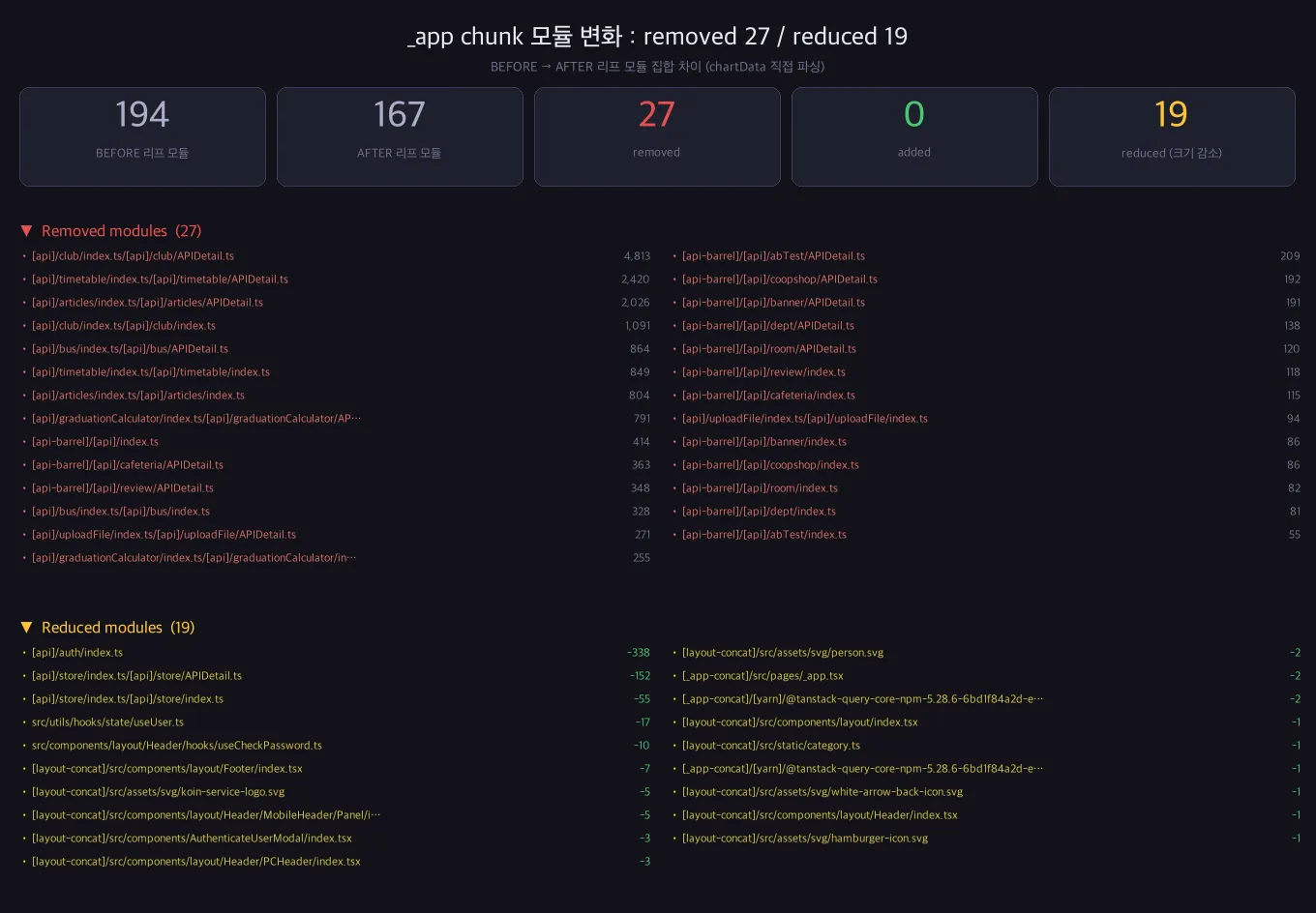The image size is (1316, 913).
Task: Click the 194 BEFORE leaf modules card
Action: (x=142, y=136)
